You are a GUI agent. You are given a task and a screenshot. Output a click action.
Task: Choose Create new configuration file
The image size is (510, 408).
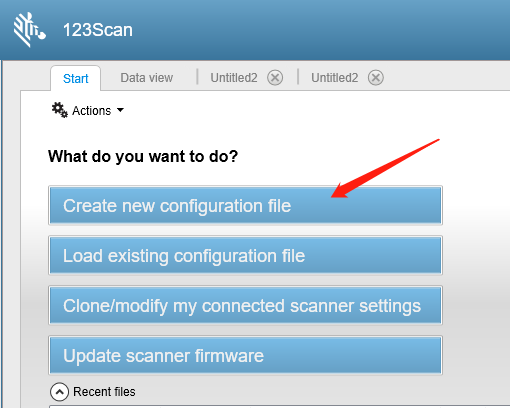tap(245, 205)
